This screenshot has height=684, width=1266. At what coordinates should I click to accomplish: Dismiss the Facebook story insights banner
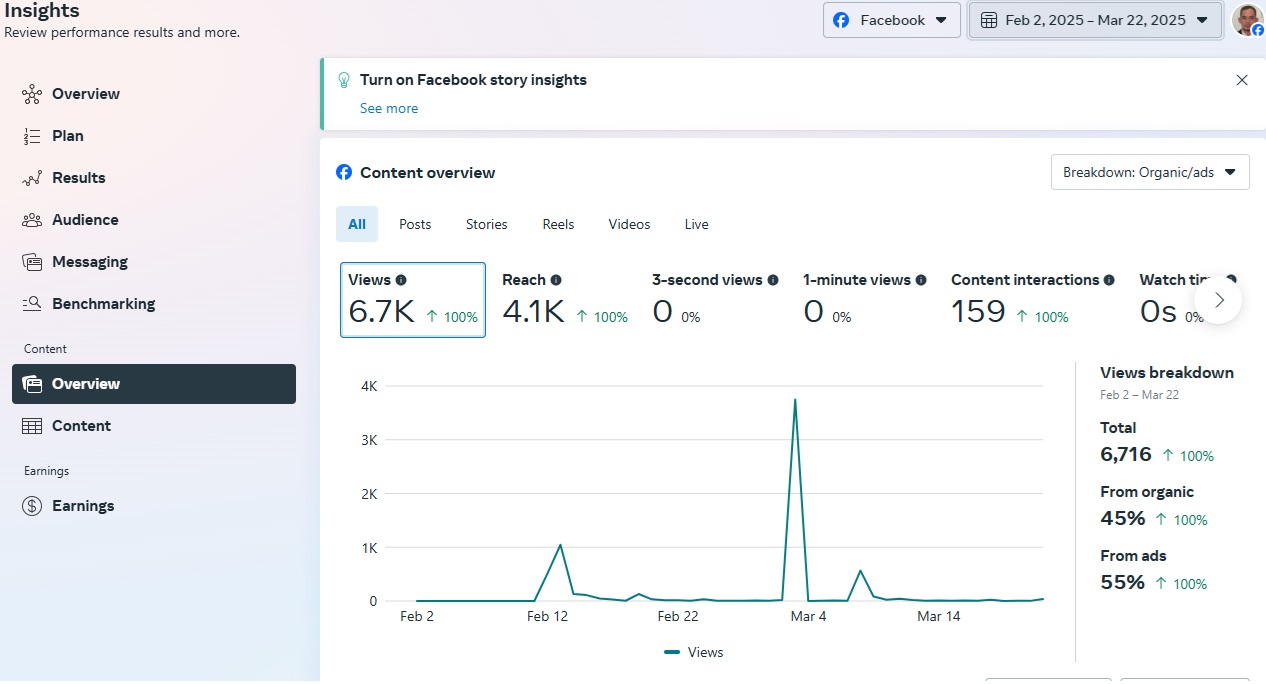click(1242, 80)
